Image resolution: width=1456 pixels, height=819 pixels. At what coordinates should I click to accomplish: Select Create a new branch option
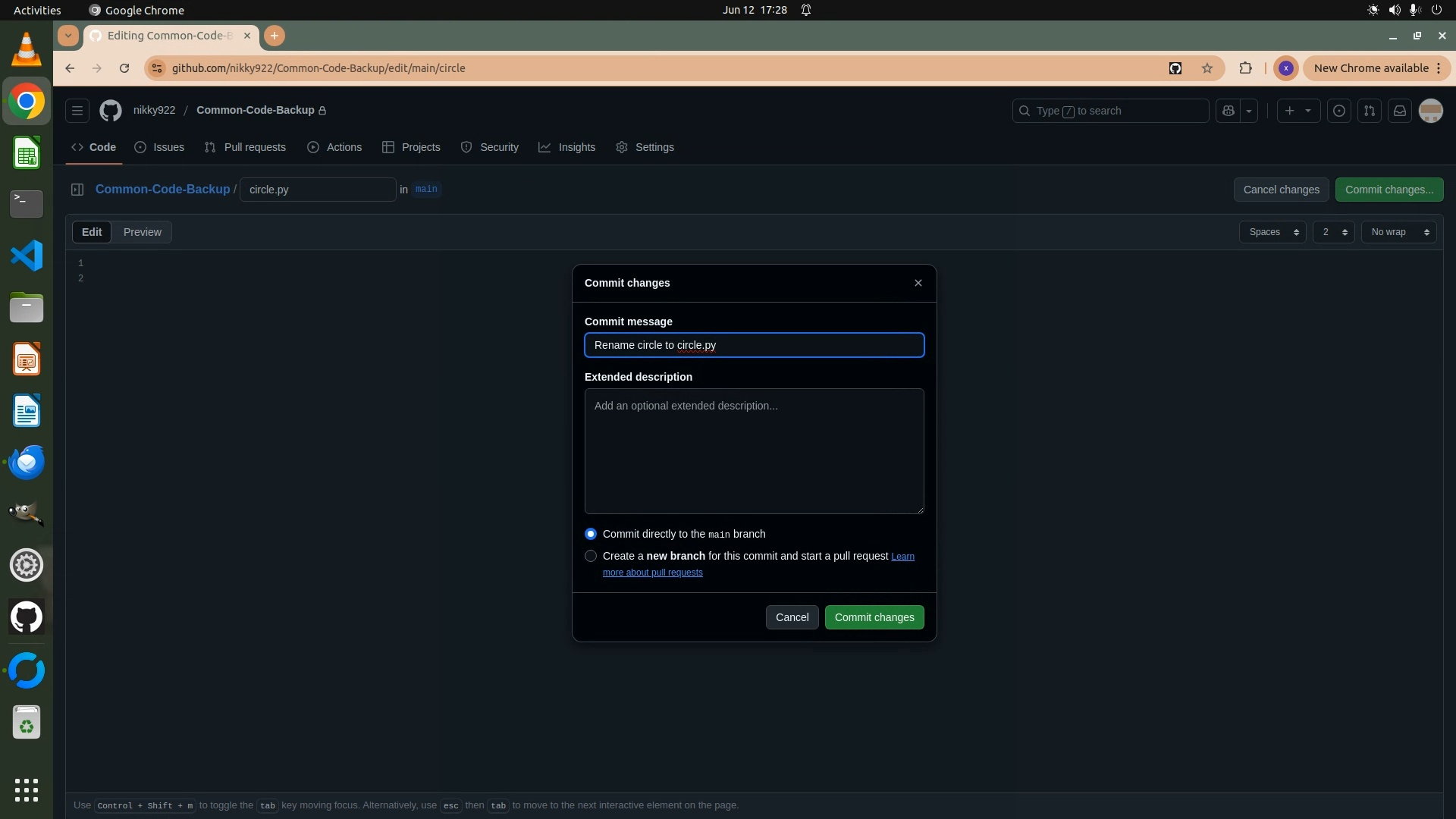591,556
